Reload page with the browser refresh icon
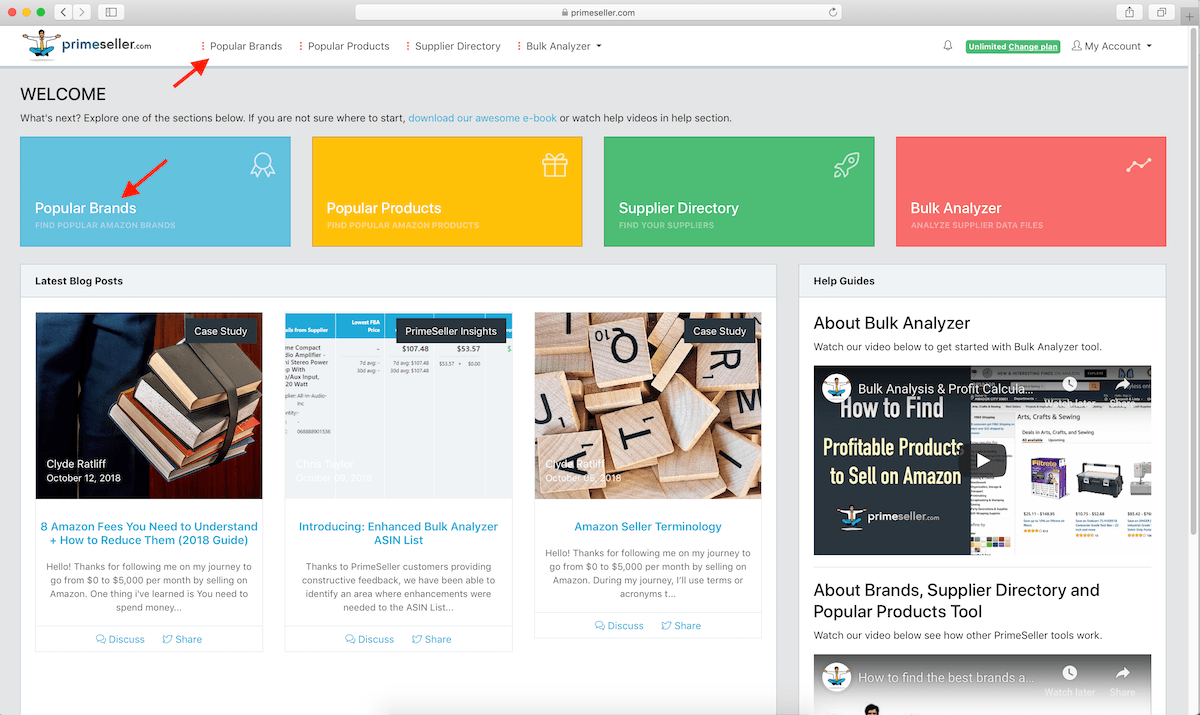The height and width of the screenshot is (715, 1200). (833, 12)
